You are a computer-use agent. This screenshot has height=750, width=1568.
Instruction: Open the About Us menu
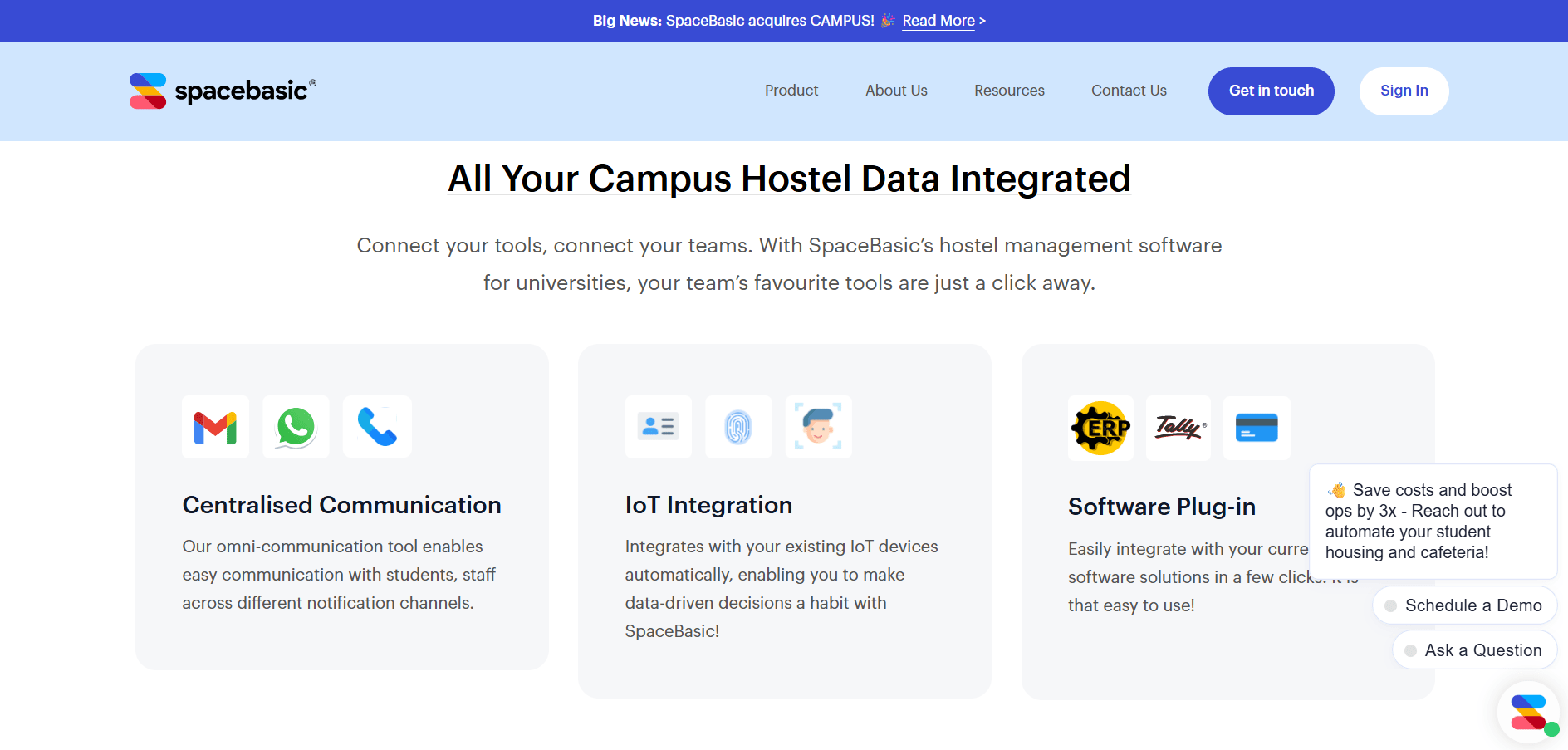point(896,91)
